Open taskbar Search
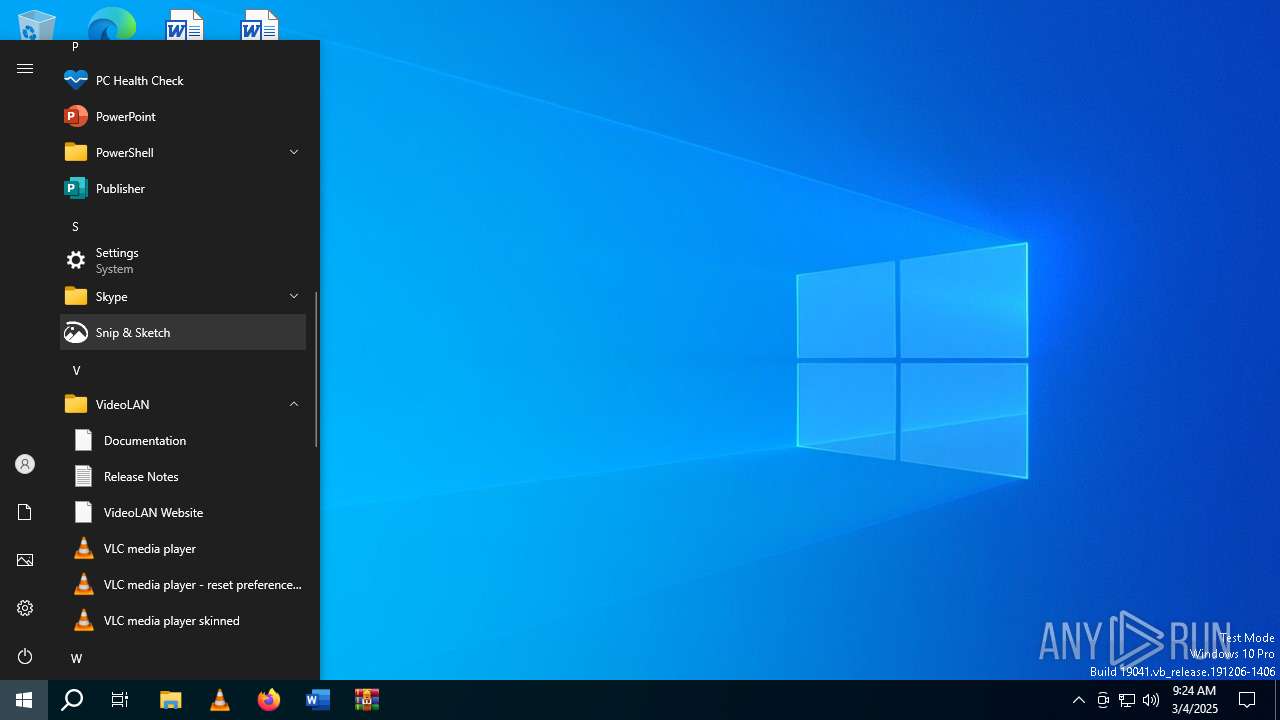1280x720 pixels. (x=72, y=700)
